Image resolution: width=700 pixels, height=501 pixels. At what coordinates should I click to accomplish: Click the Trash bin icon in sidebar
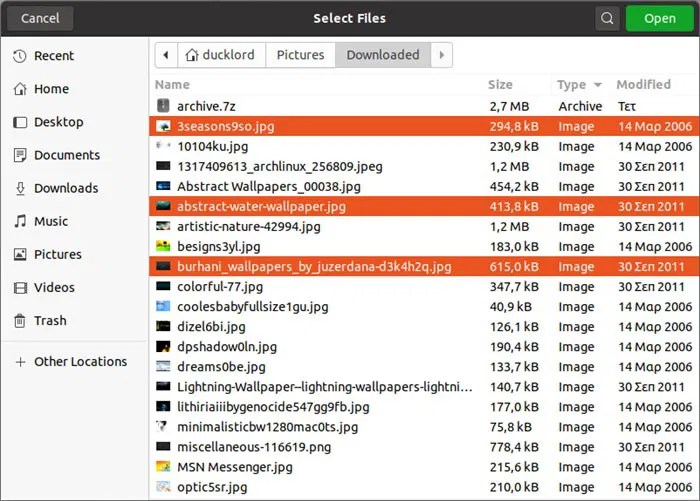20,320
